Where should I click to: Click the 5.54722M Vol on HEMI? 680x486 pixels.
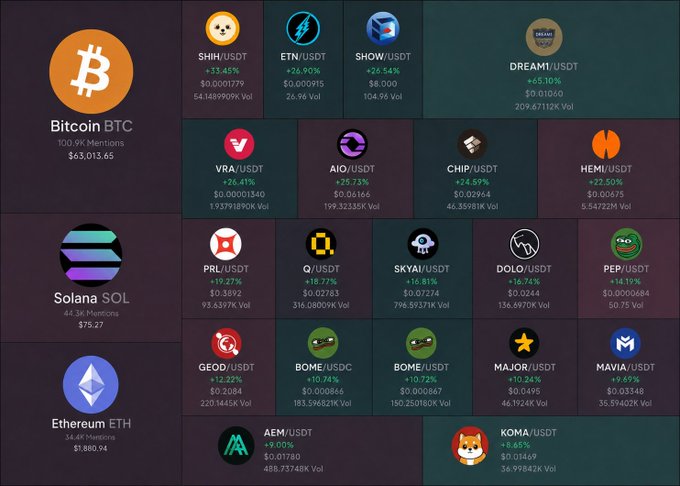606,207
